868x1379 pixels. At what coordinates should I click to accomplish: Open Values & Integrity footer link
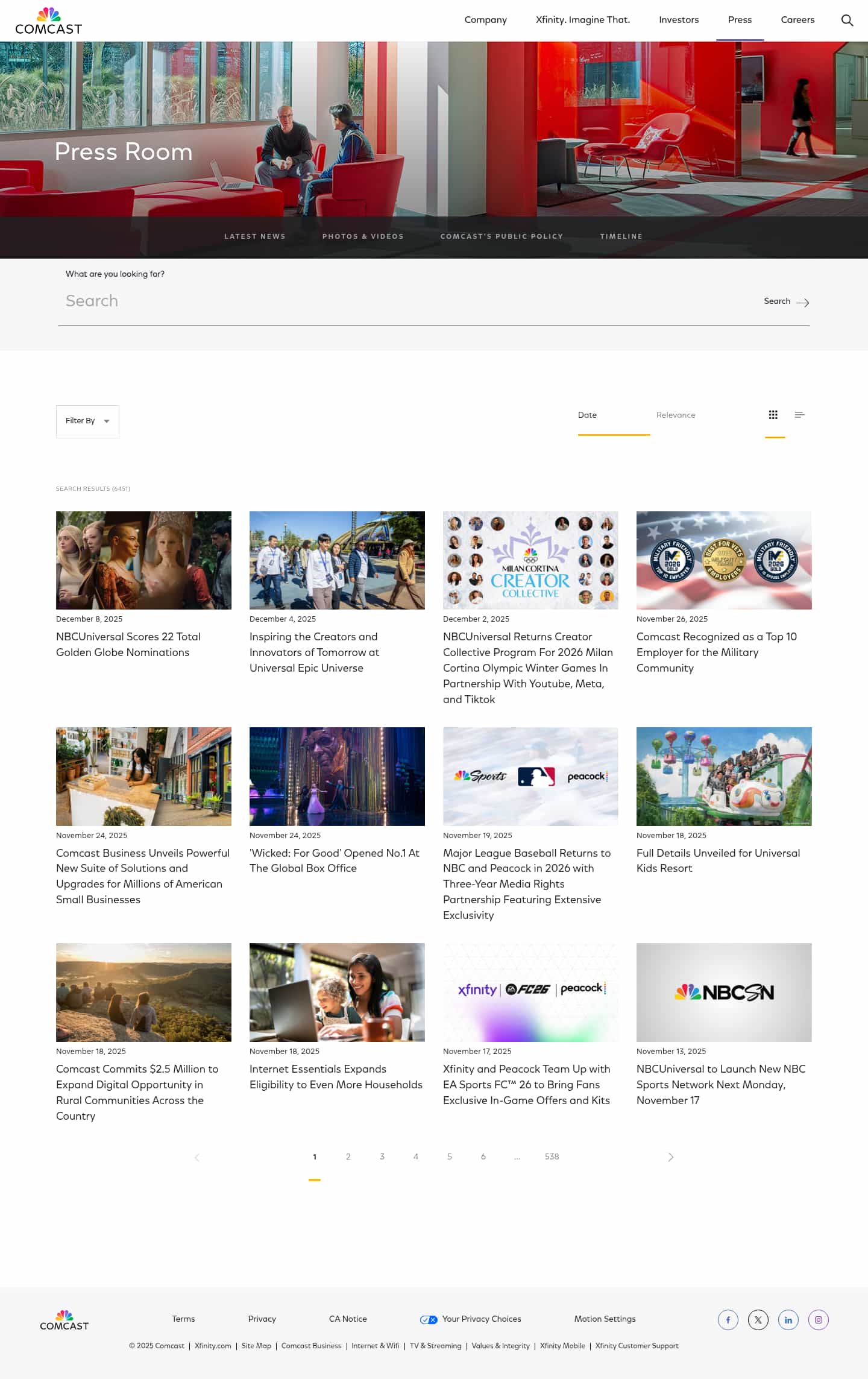pyautogui.click(x=500, y=1346)
